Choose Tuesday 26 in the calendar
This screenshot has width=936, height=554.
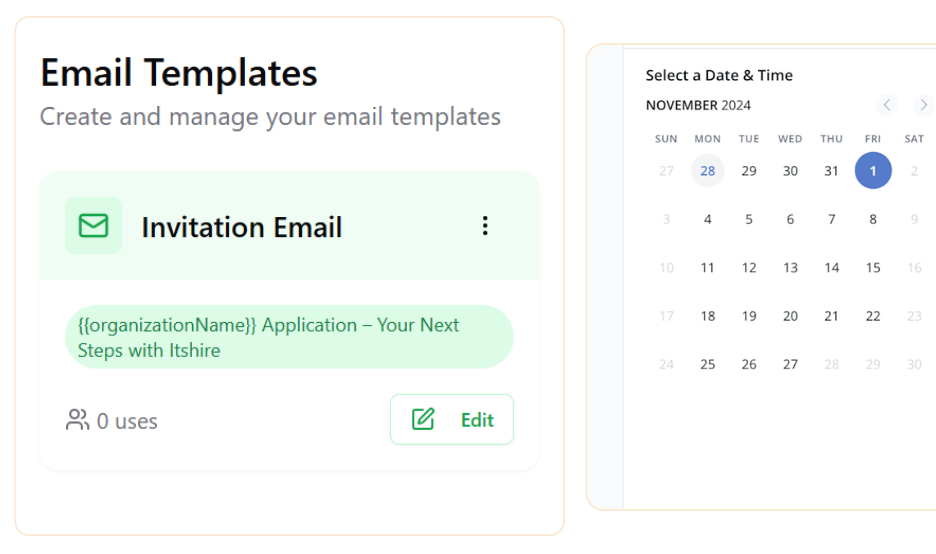click(x=748, y=365)
